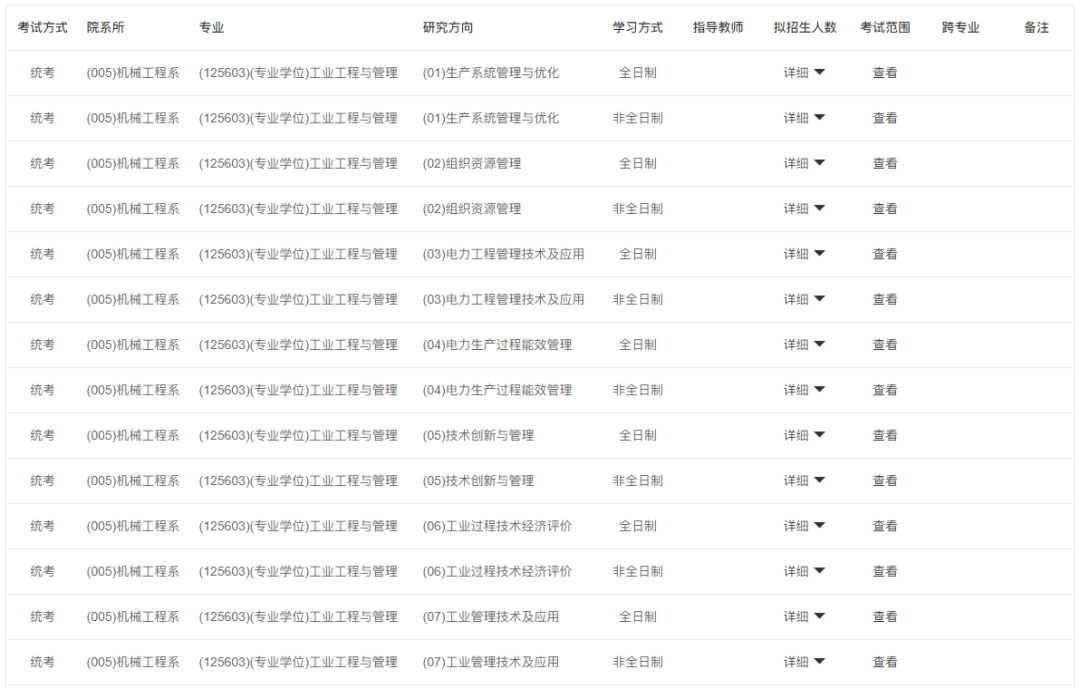The image size is (1080, 689).
Task: Click 查看 for part-time (02)组织资源管理
Action: (885, 209)
